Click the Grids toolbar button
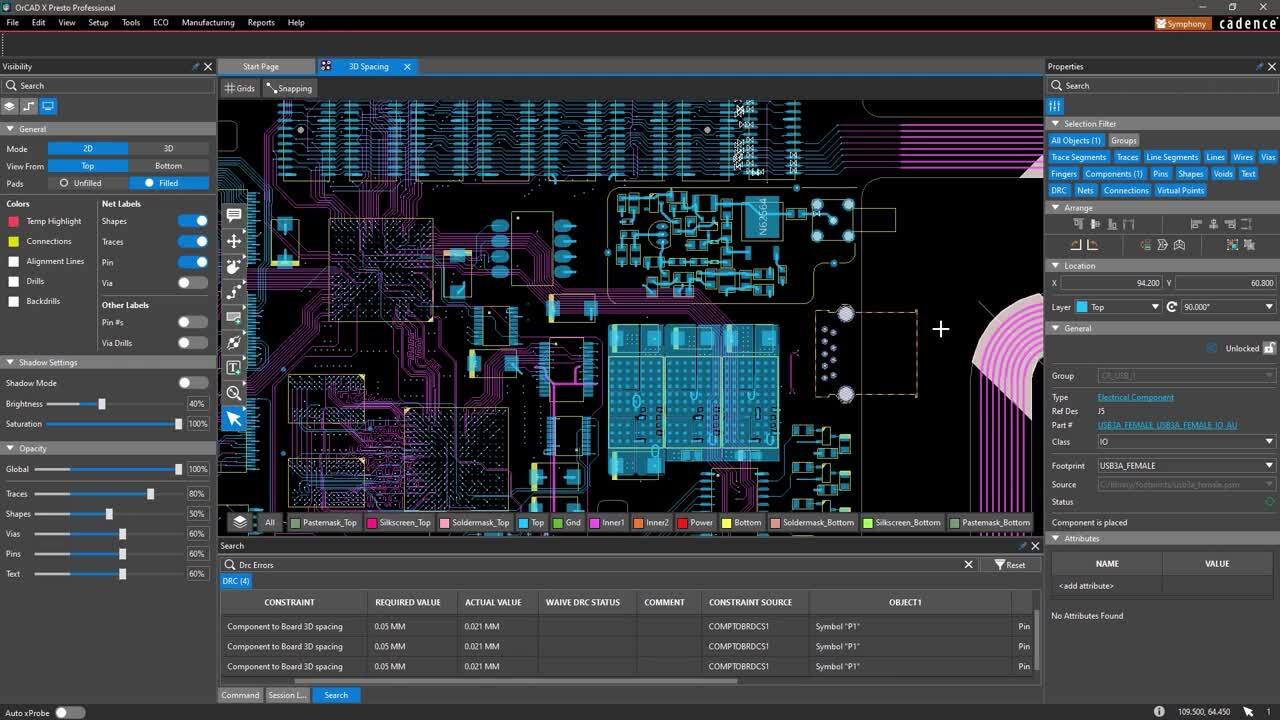This screenshot has width=1280, height=720. (239, 88)
